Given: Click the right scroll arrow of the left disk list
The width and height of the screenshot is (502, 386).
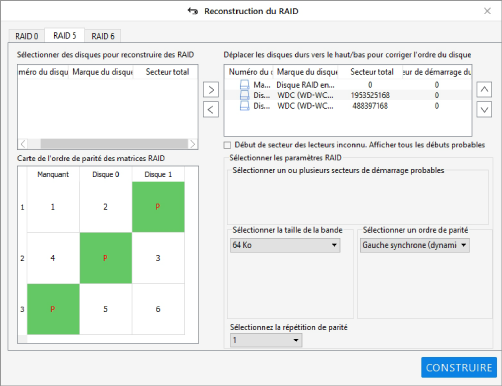Looking at the screenshot, I should (192, 144).
